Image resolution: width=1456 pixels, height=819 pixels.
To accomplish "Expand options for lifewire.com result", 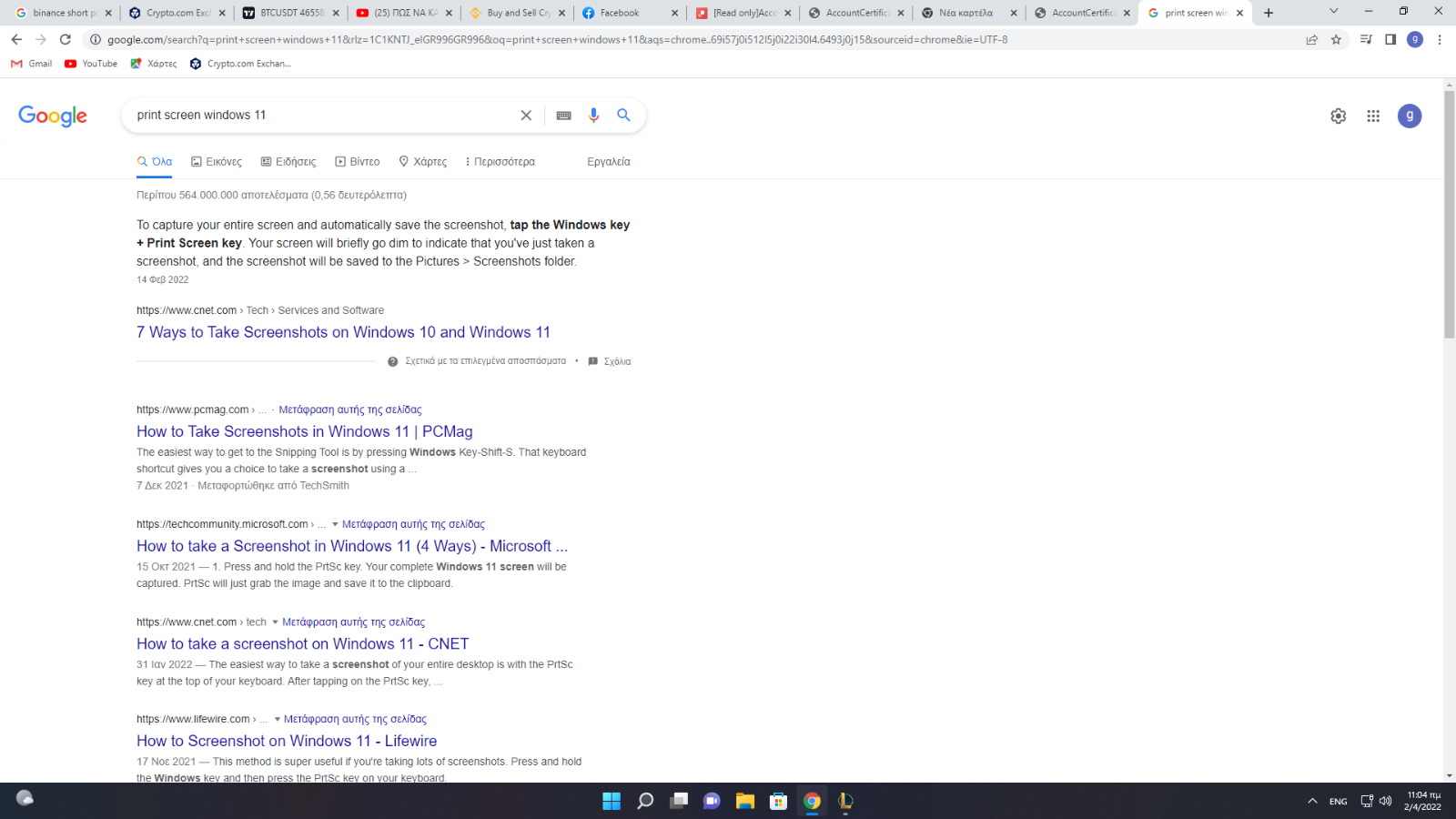I will click(x=277, y=719).
